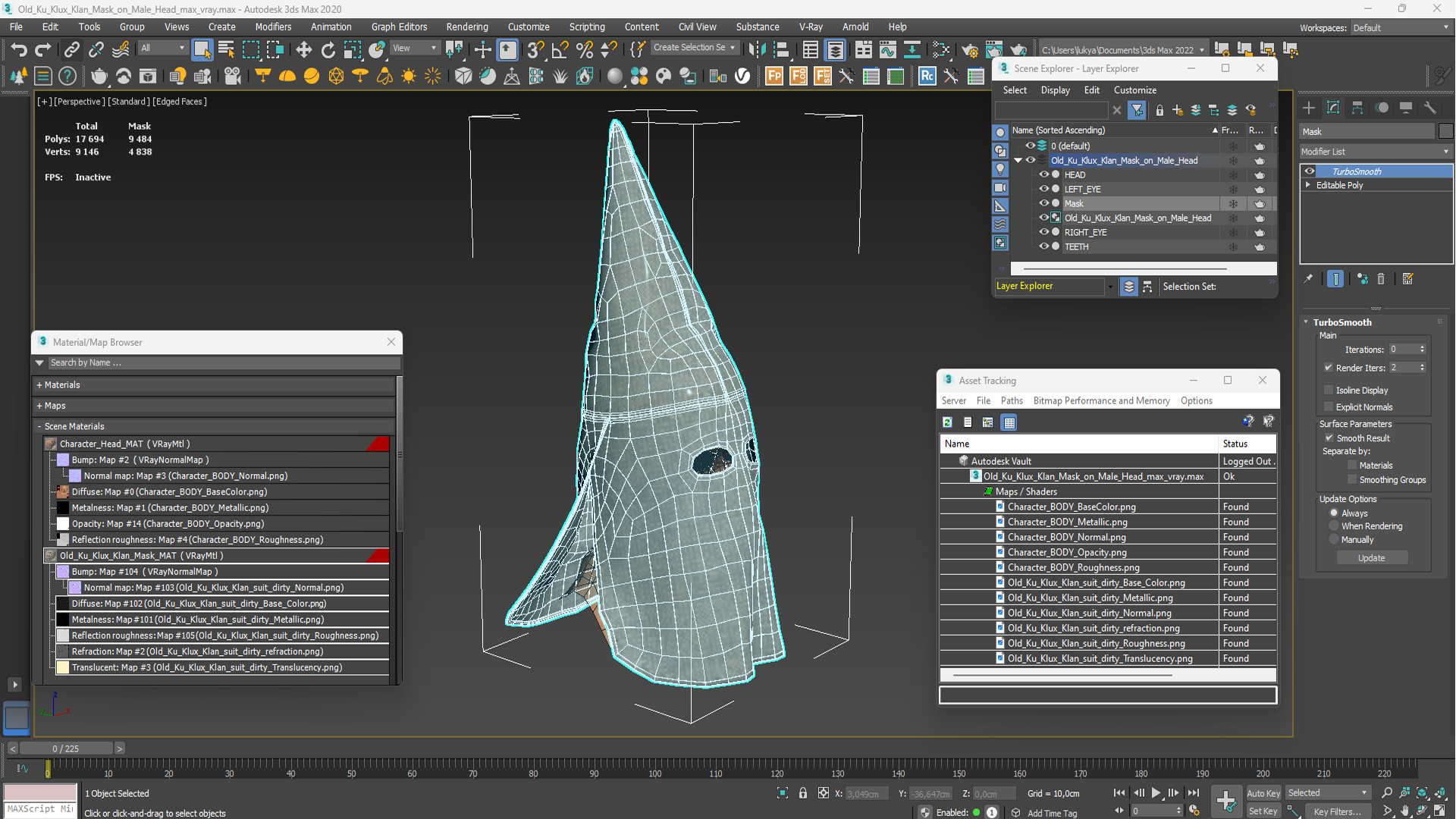Click the Refresh icon in Asset Tracking

(947, 422)
